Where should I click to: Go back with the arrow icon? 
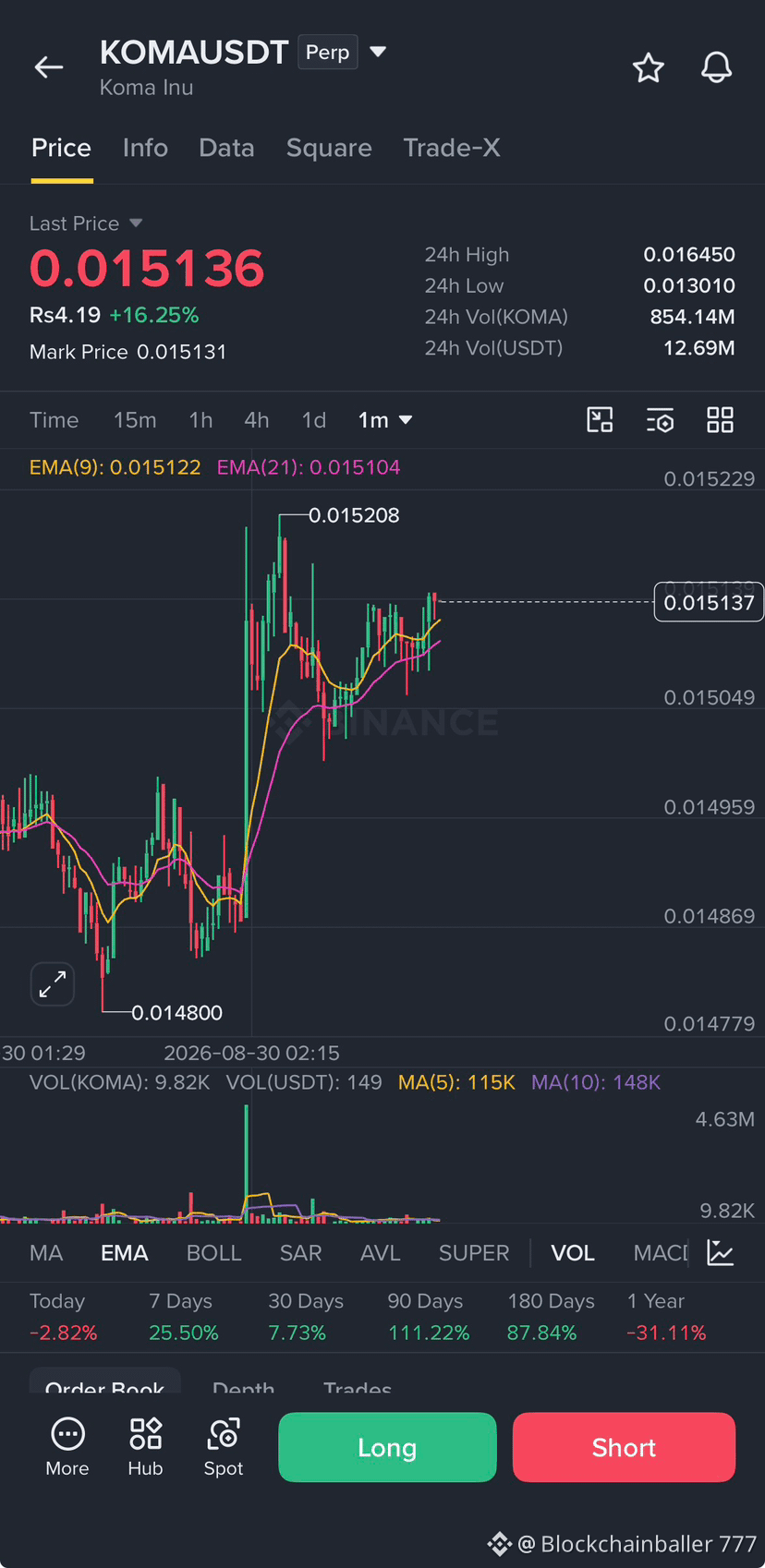49,66
